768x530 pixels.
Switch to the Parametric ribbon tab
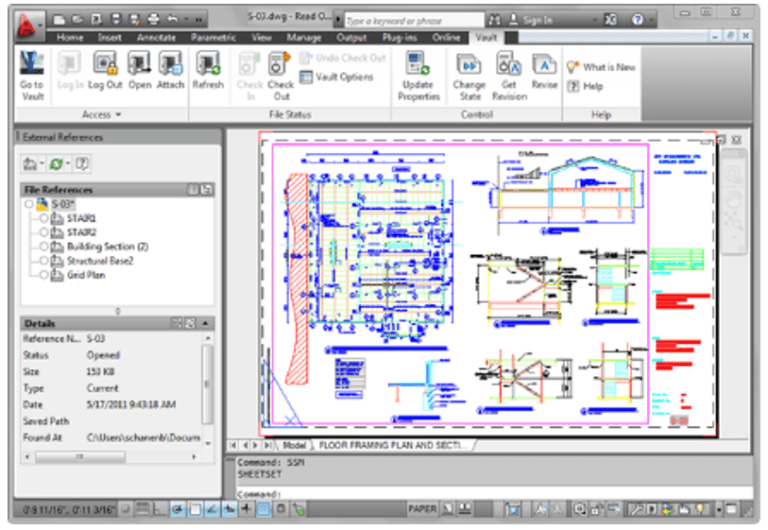[213, 38]
